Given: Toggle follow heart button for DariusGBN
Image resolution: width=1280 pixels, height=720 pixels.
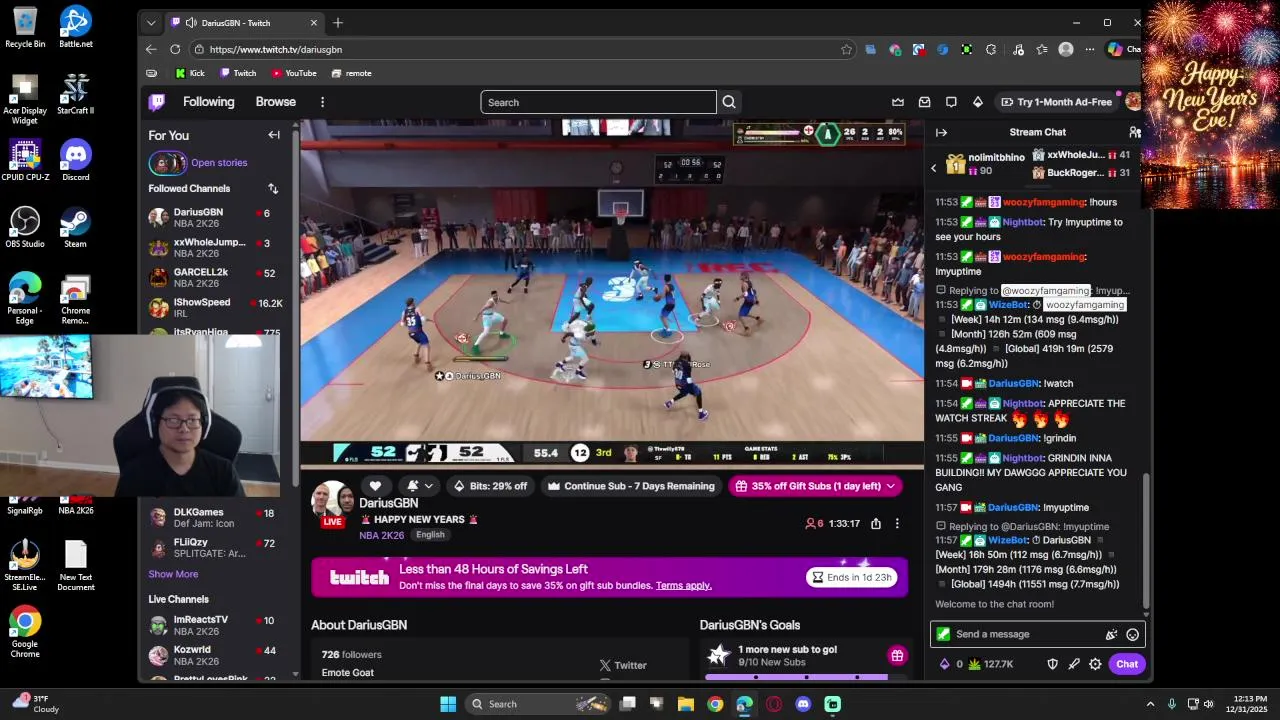Looking at the screenshot, I should click(x=375, y=486).
